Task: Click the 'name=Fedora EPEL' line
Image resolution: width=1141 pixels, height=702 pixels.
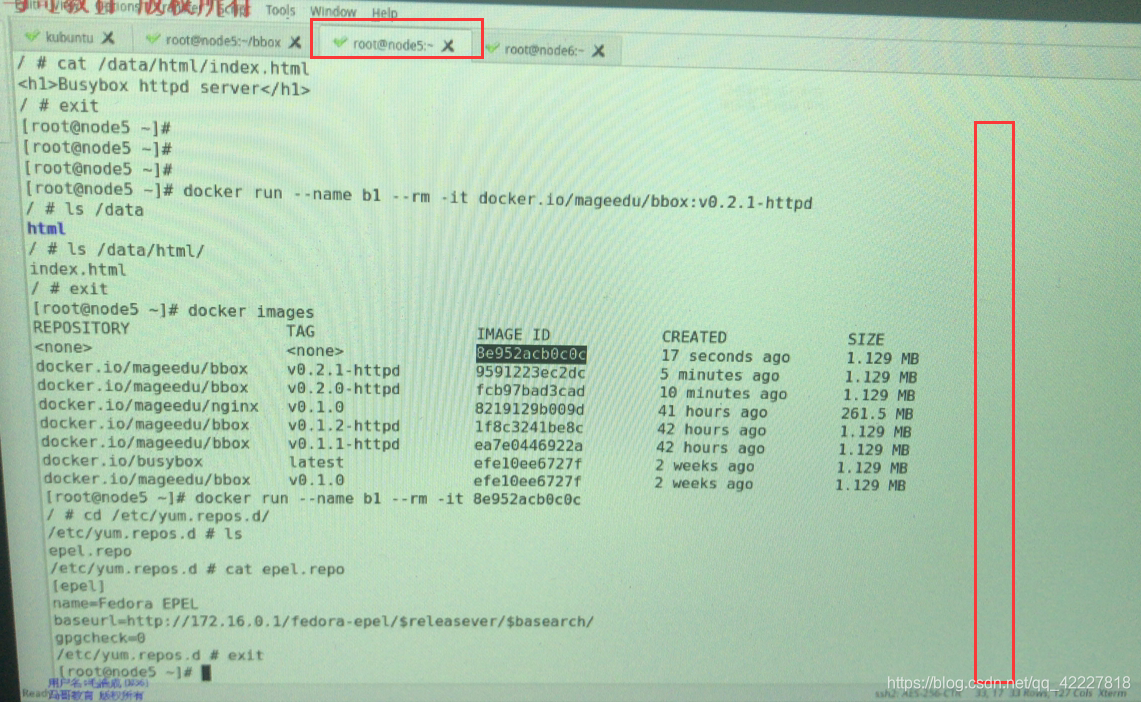Action: [125, 603]
